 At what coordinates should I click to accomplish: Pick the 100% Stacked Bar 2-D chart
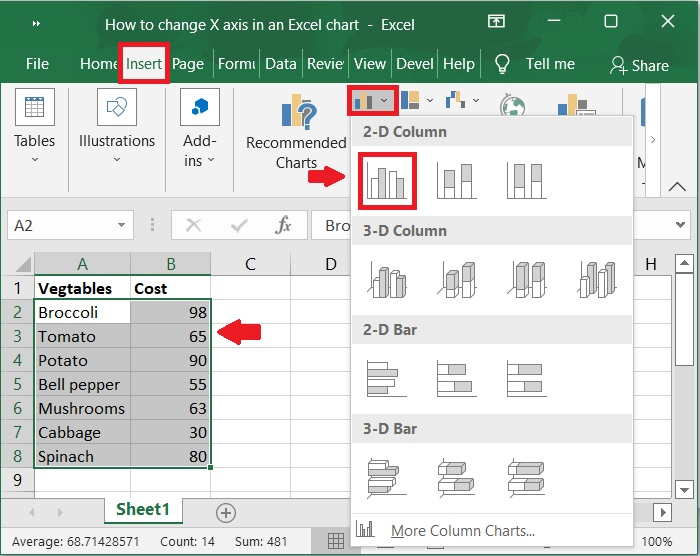click(x=527, y=379)
